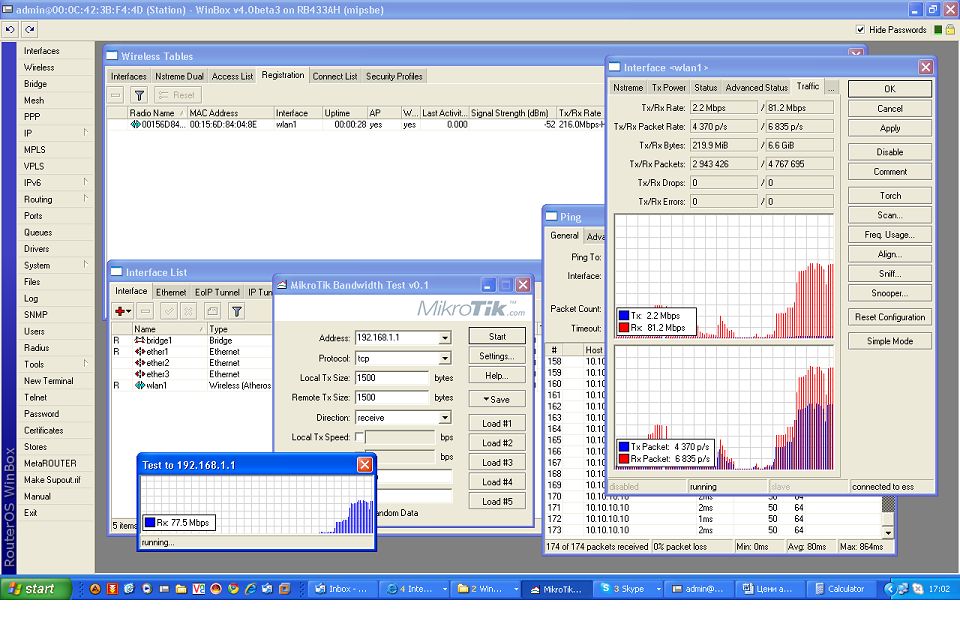Click the comment icon in Interface List toolbar

[x=211, y=311]
